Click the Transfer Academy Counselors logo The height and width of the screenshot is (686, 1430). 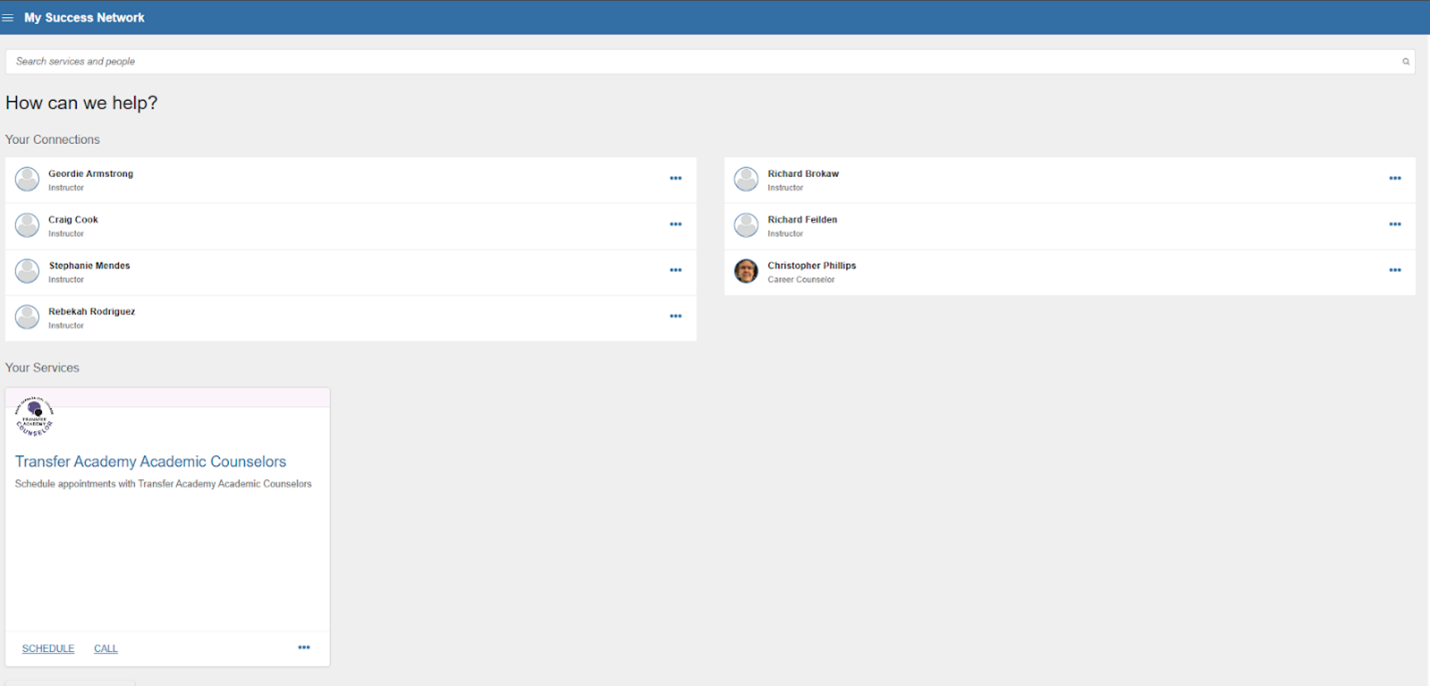[x=34, y=417]
